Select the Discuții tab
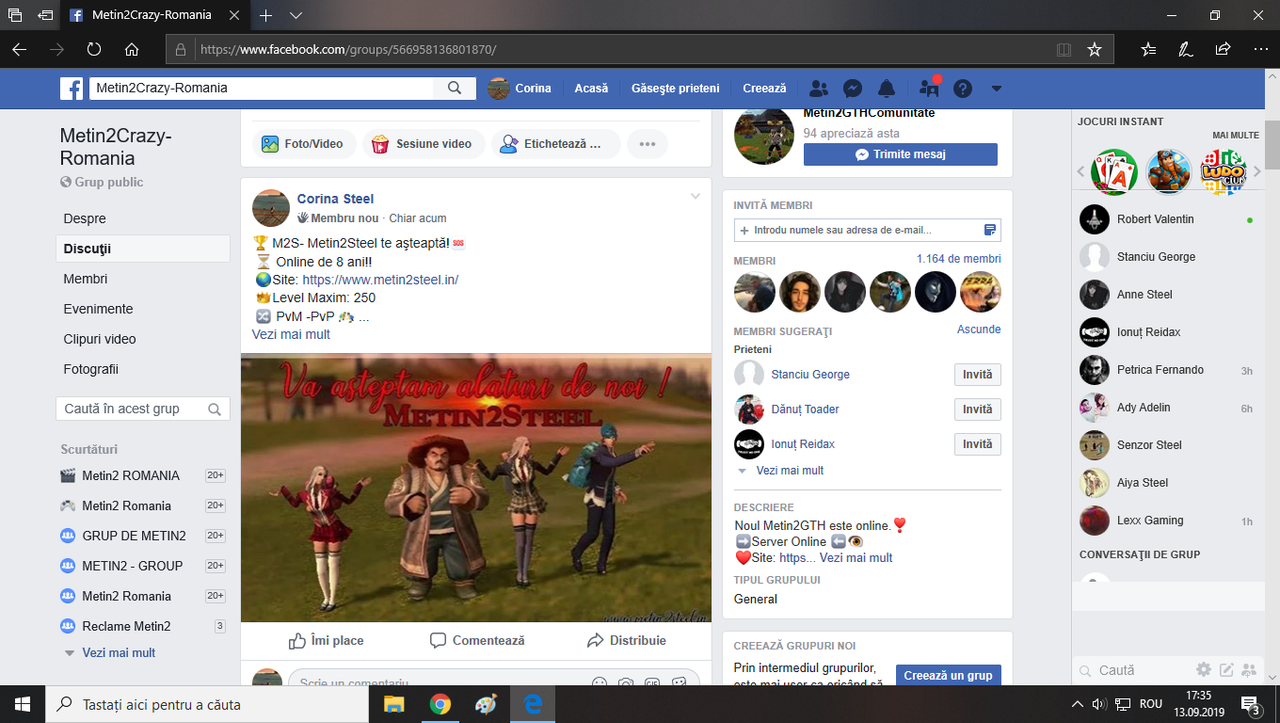This screenshot has height=723, width=1280. coord(143,249)
